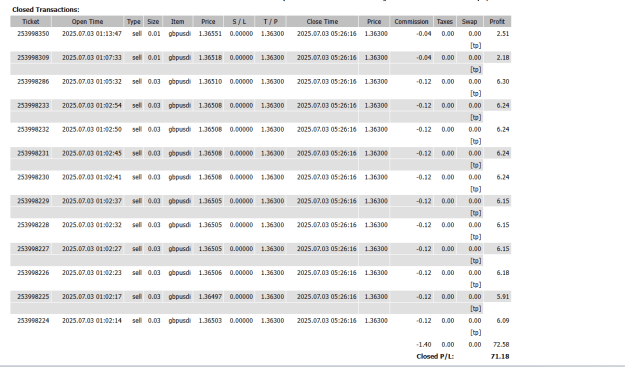Click the Swap column header
Viewport: 625px width, 367px height.
click(x=470, y=22)
